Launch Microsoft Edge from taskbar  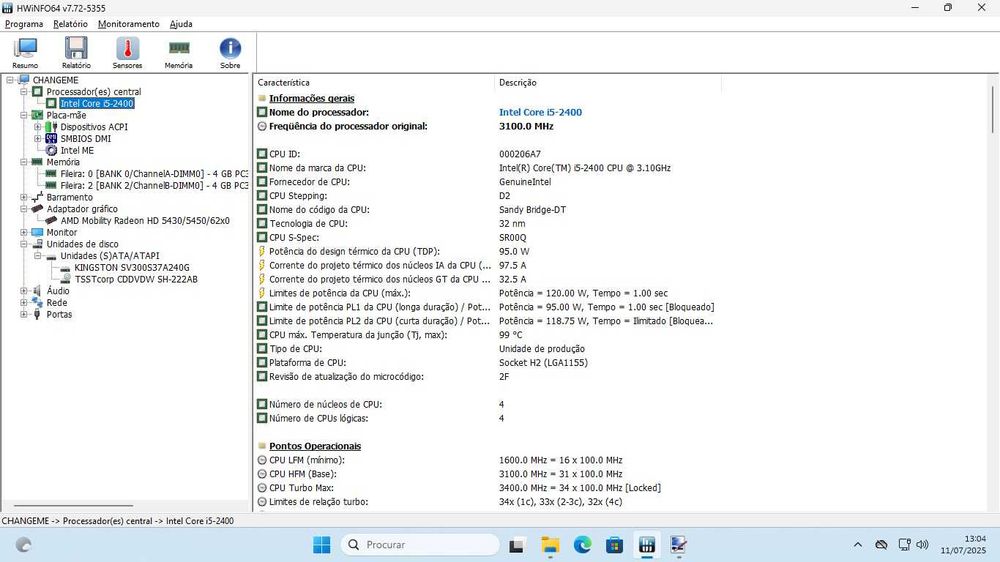point(582,545)
